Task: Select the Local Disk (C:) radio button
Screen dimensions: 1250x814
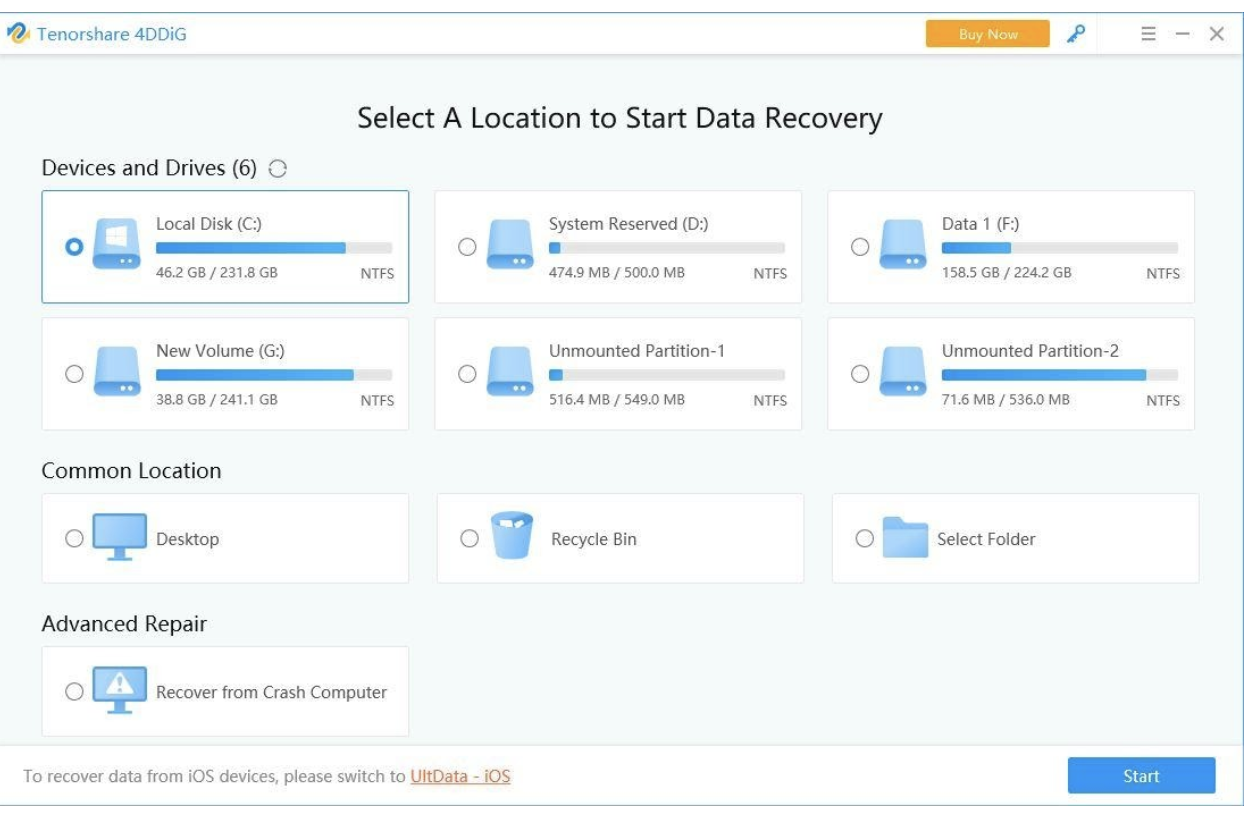Action: [73, 247]
